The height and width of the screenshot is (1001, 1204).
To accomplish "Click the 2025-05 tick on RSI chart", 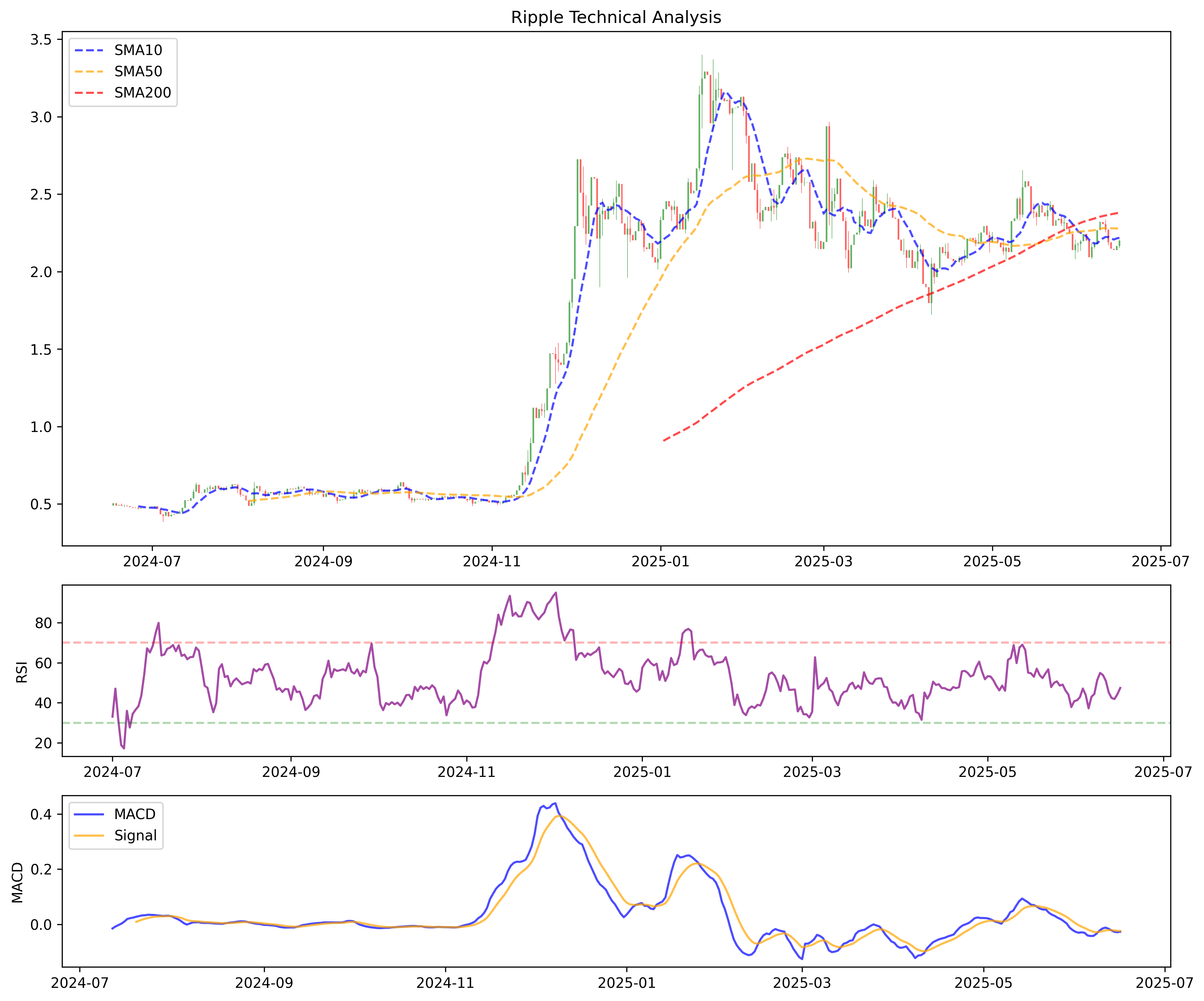I will point(987,772).
